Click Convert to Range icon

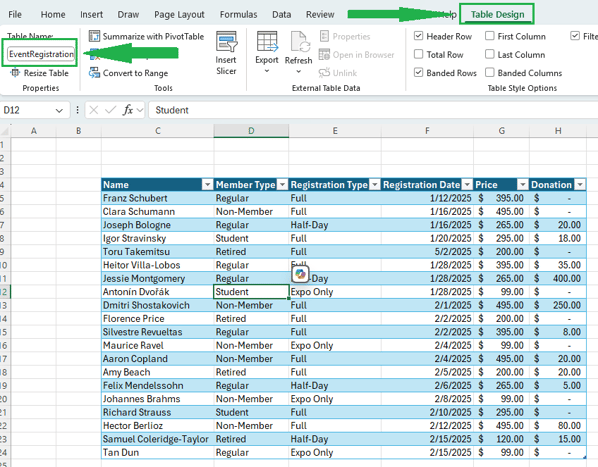(x=94, y=72)
